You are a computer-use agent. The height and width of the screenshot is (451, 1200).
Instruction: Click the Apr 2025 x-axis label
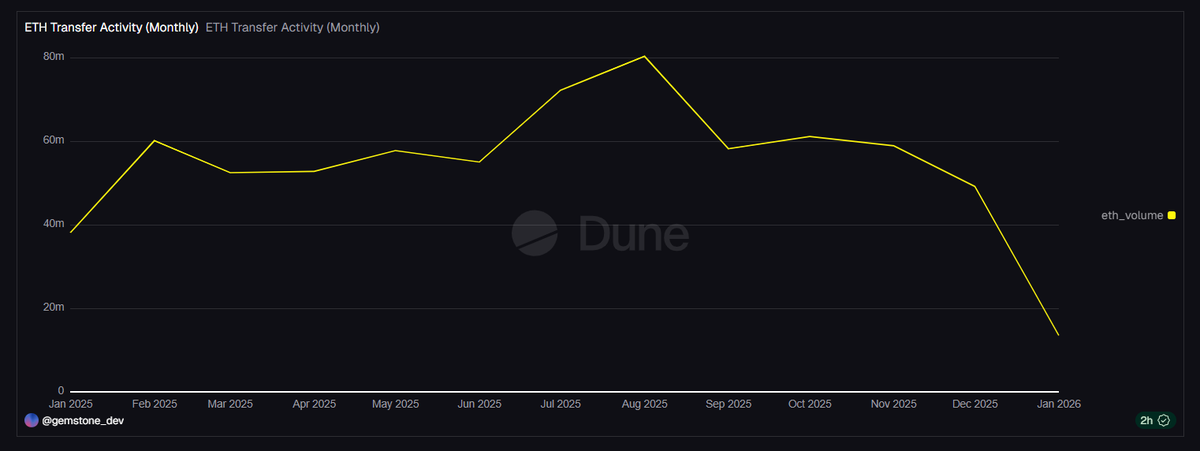[314, 404]
